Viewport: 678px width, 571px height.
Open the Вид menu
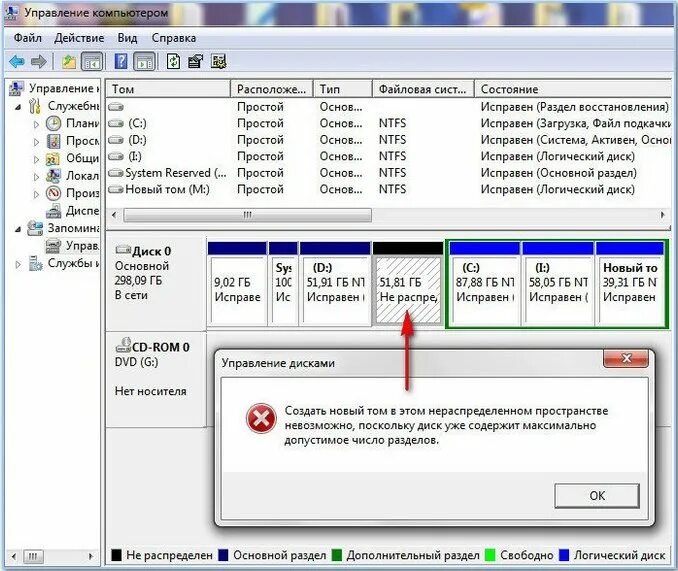point(127,38)
